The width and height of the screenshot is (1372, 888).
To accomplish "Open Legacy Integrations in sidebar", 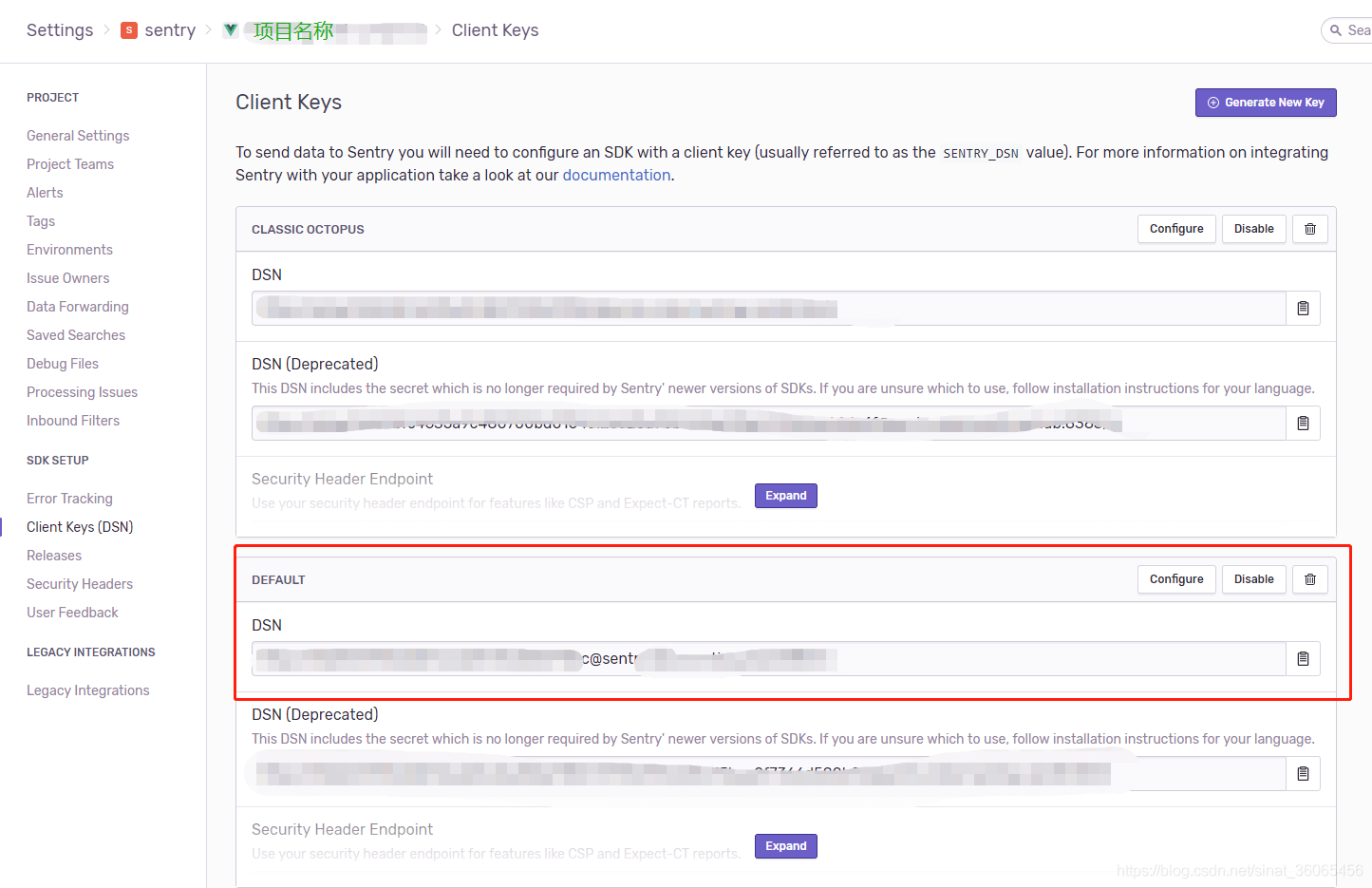I will point(88,690).
